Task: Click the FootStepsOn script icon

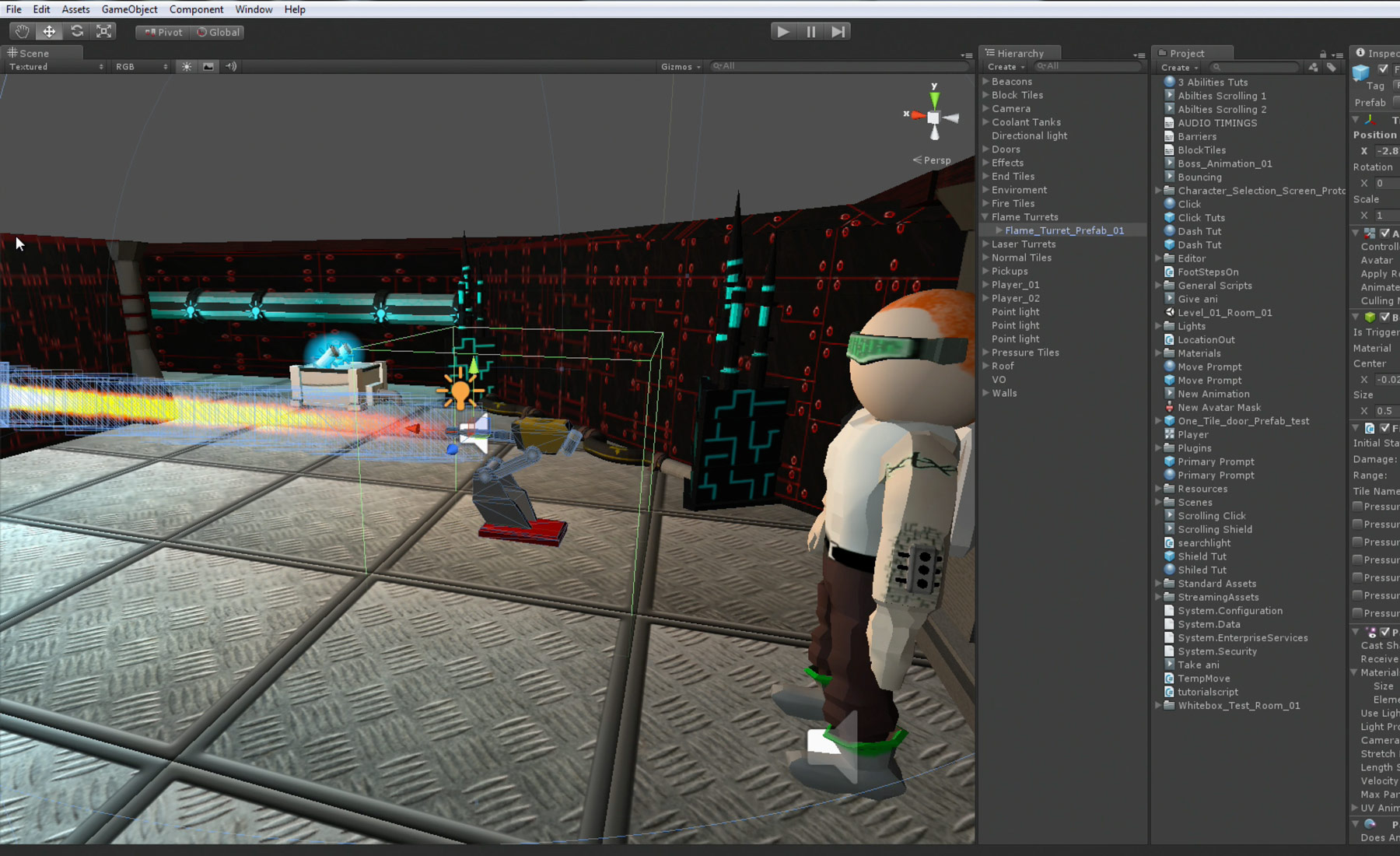Action: pos(1169,272)
